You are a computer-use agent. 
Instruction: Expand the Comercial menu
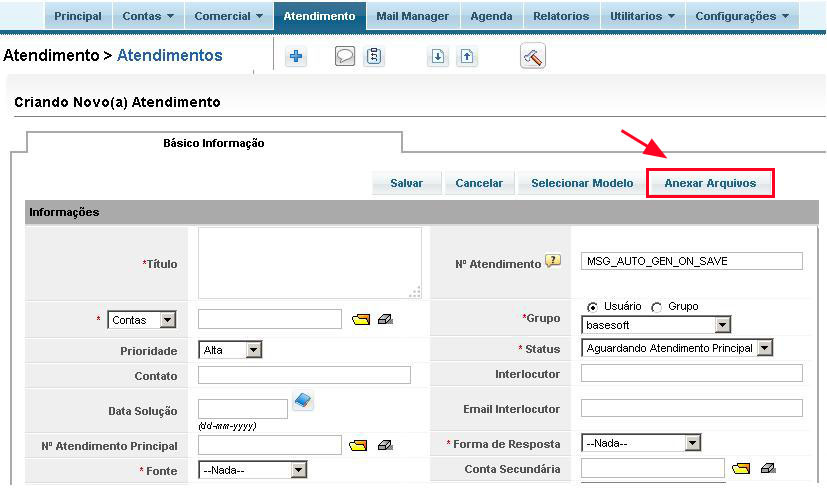click(x=228, y=16)
